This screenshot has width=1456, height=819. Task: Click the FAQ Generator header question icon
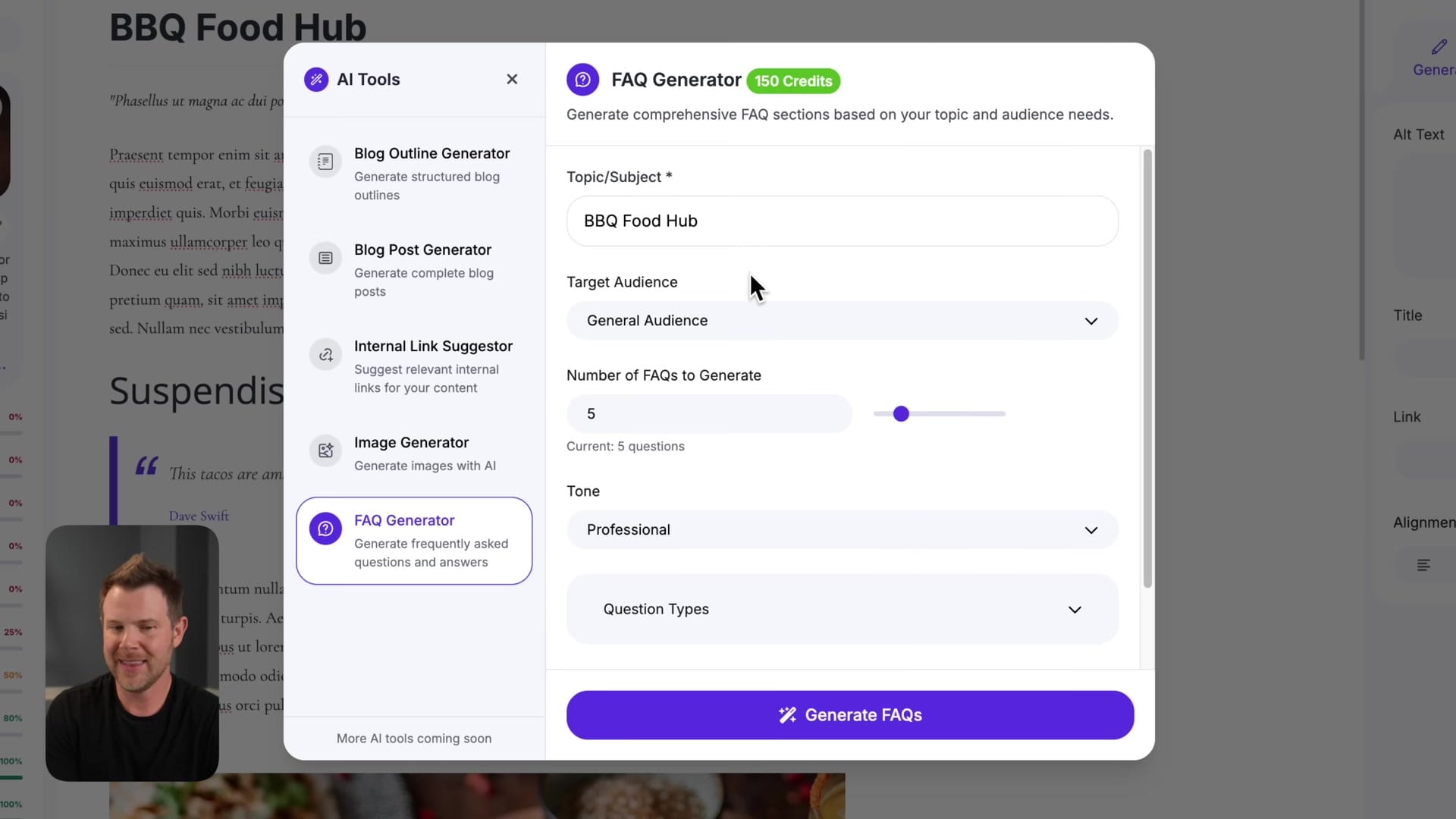tap(582, 80)
